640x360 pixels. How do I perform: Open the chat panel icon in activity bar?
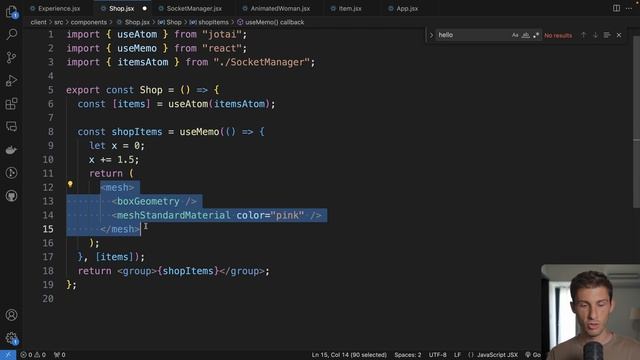click(x=11, y=127)
